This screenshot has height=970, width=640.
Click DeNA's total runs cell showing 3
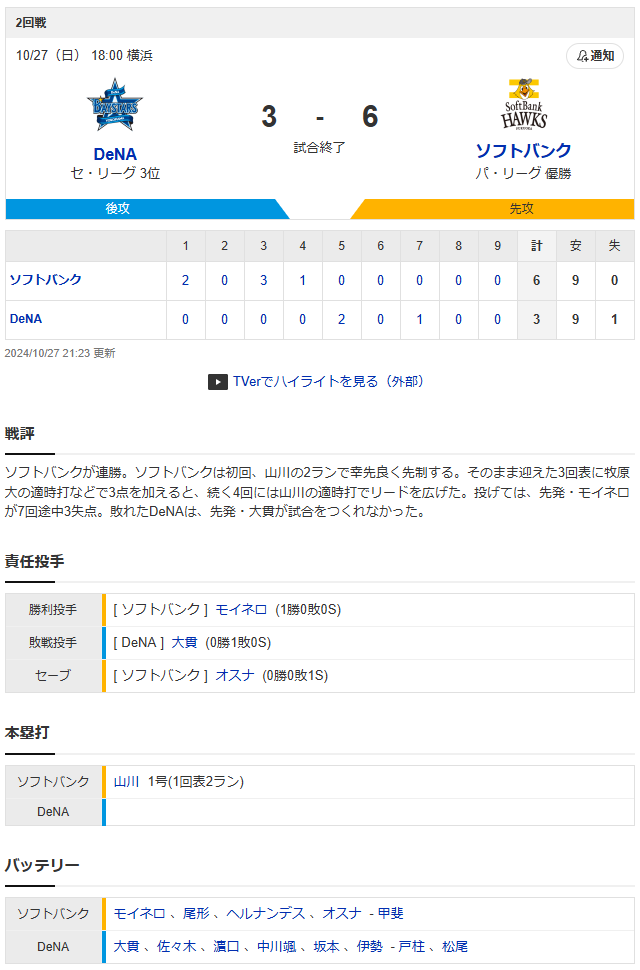point(536,319)
